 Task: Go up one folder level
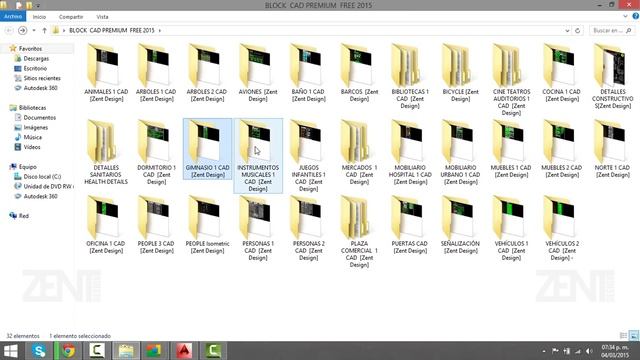coord(44,31)
